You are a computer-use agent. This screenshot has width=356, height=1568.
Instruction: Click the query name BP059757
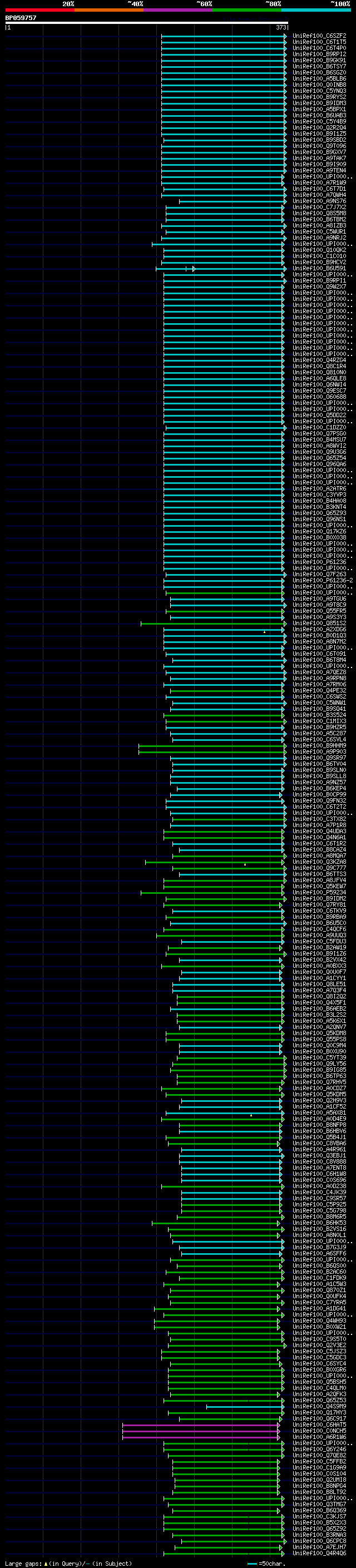point(21,18)
